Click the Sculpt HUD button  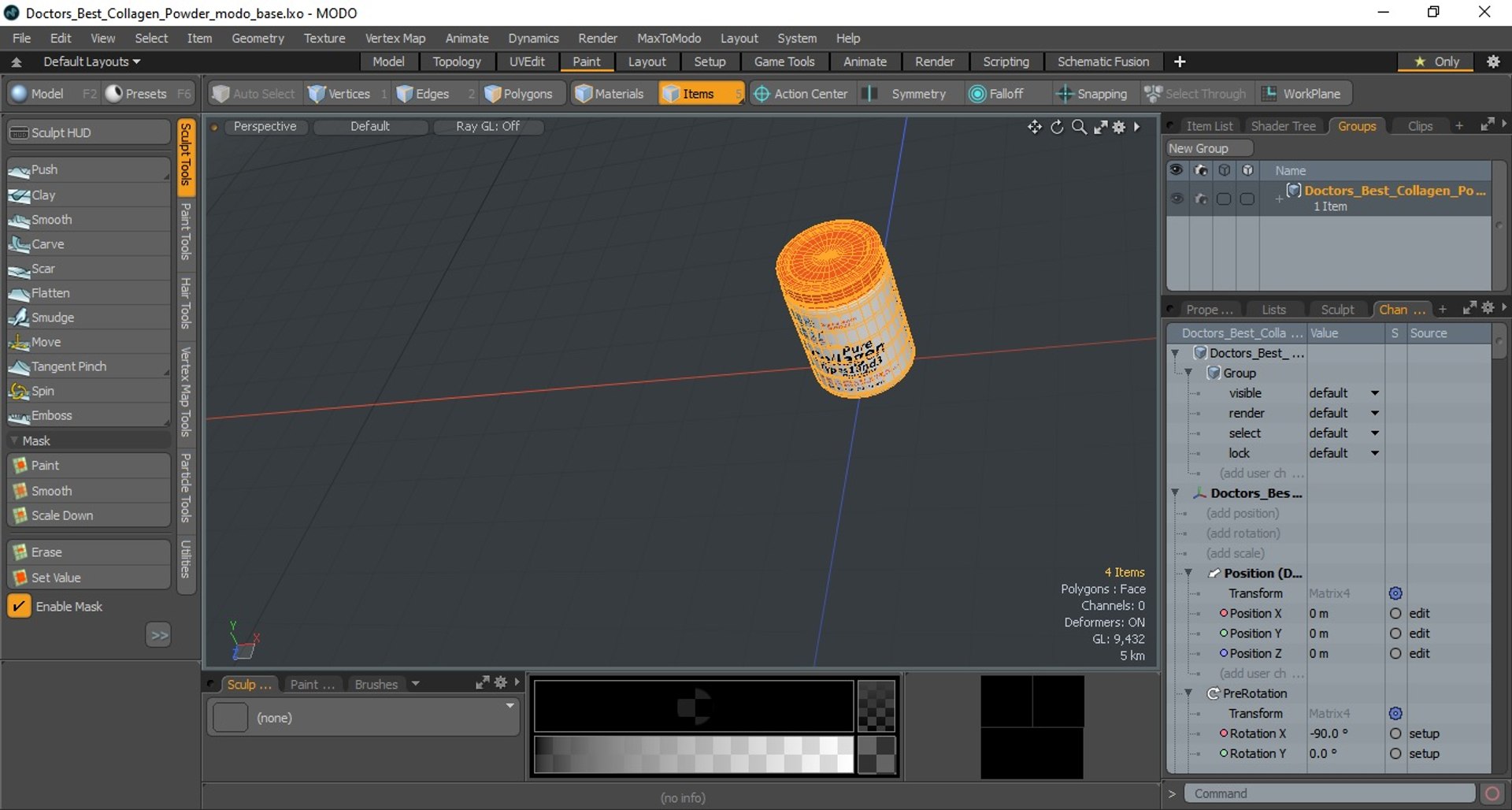click(88, 132)
